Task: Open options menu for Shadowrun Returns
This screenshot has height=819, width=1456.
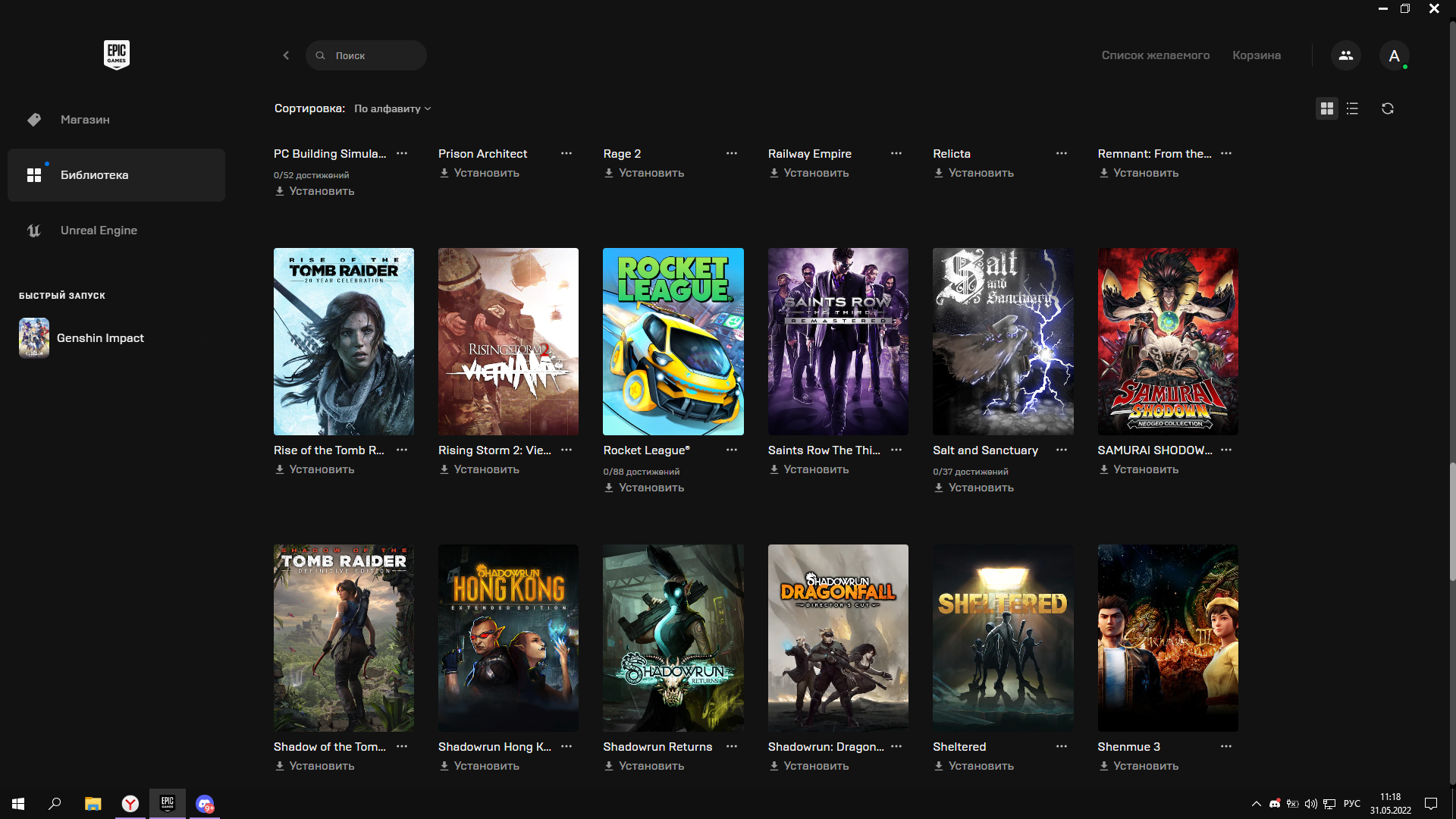Action: click(732, 746)
